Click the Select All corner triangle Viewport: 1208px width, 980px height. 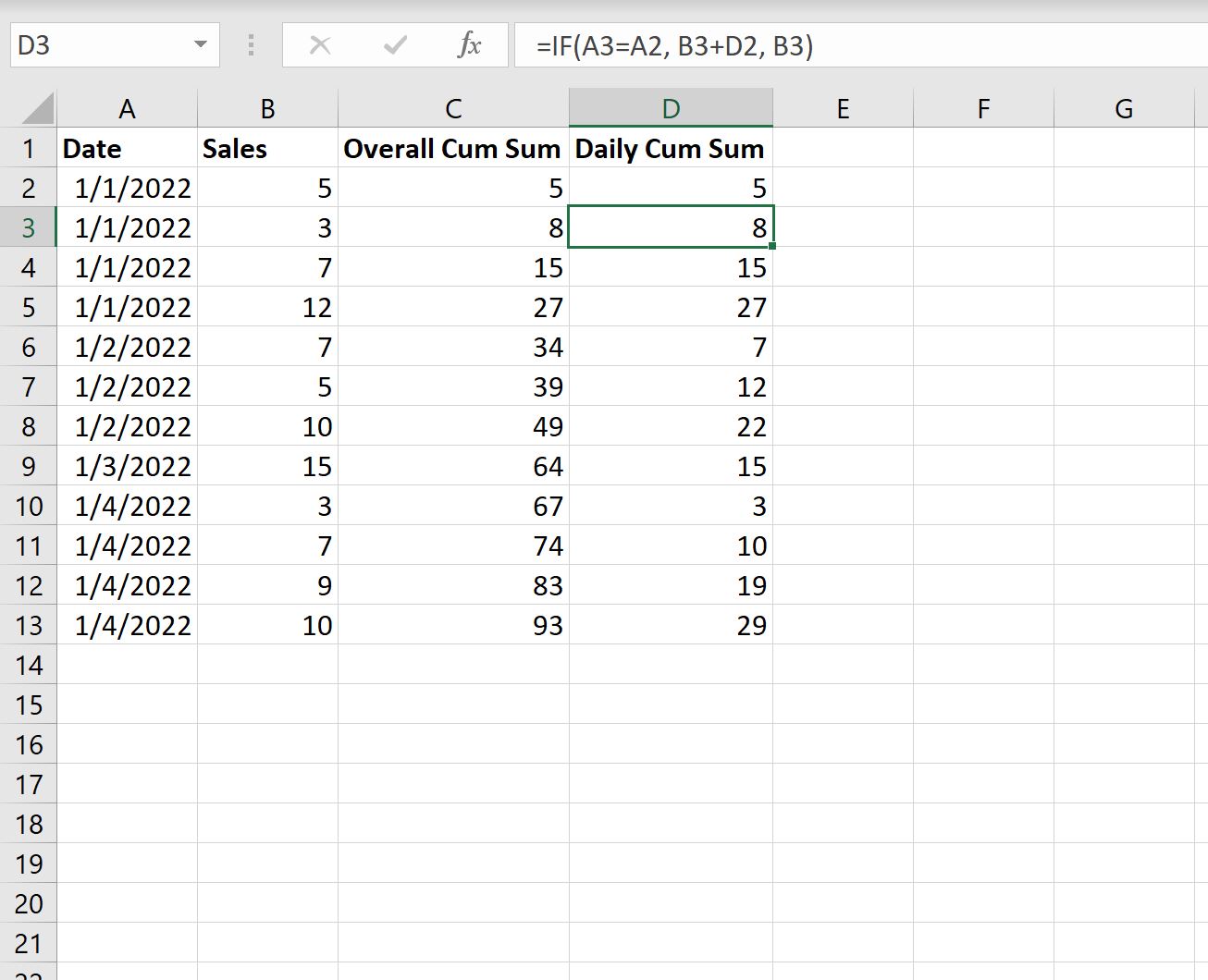[x=37, y=108]
